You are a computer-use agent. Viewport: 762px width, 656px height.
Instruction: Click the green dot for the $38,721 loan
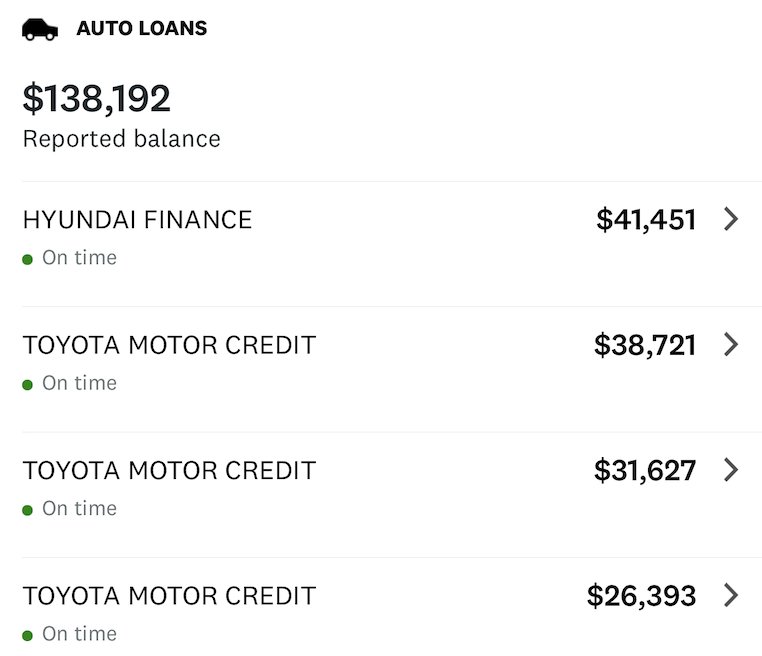coord(28,385)
